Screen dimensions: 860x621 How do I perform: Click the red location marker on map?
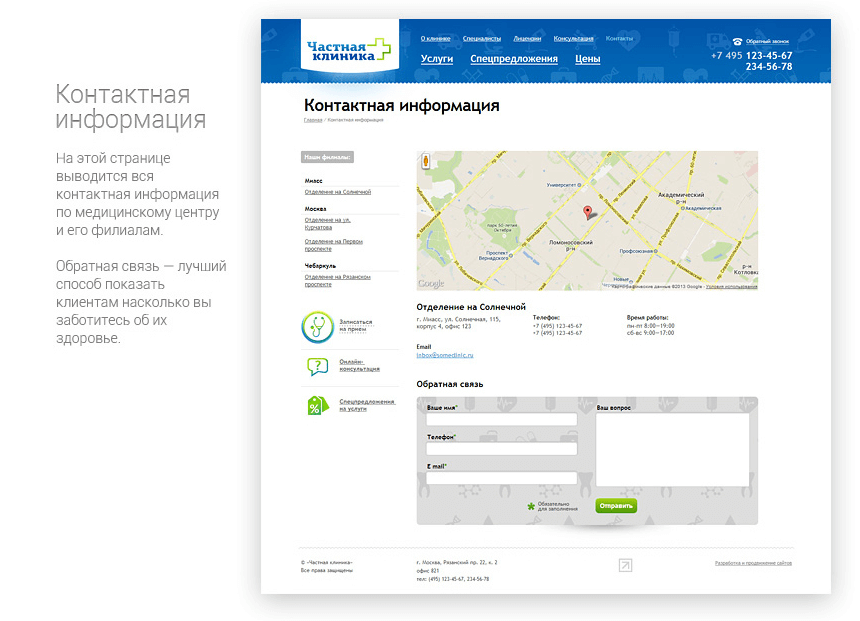pos(588,212)
